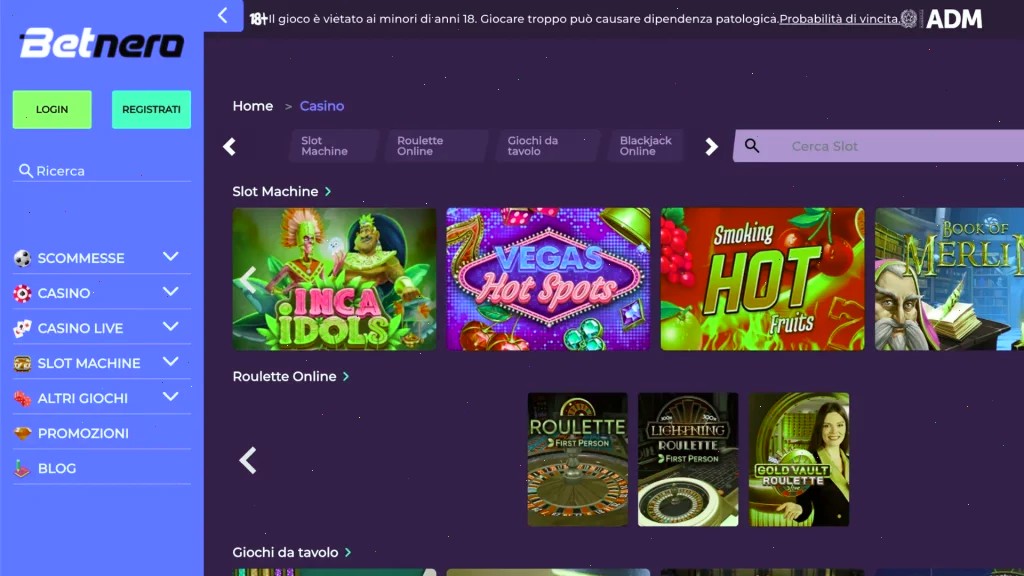1024x576 pixels.
Task: Open the Roulette First Person game
Action: click(x=577, y=459)
